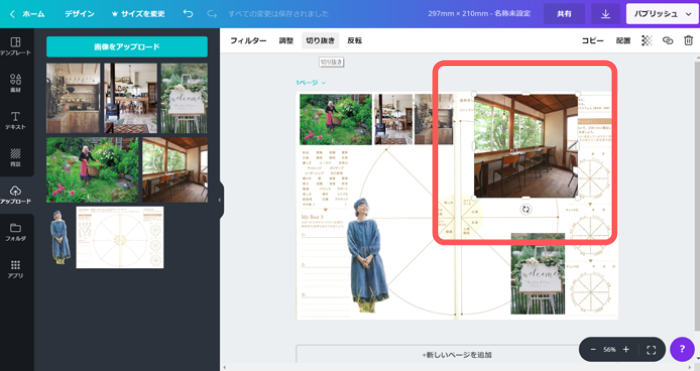The width and height of the screenshot is (700, 371).
Task: Open the フォルダ folder panel
Action: (x=15, y=232)
